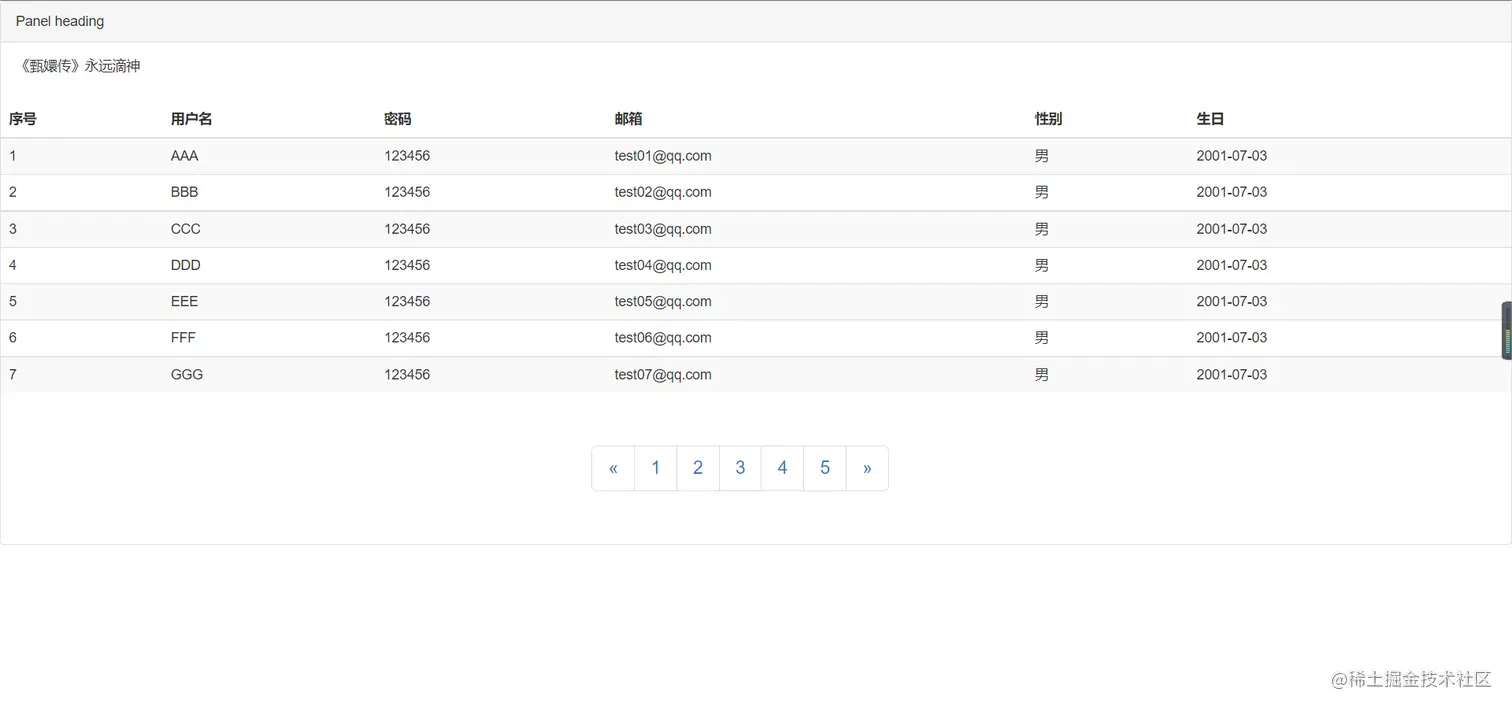This screenshot has width=1512, height=710.
Task: Select username cell BBB
Action: 185,192
